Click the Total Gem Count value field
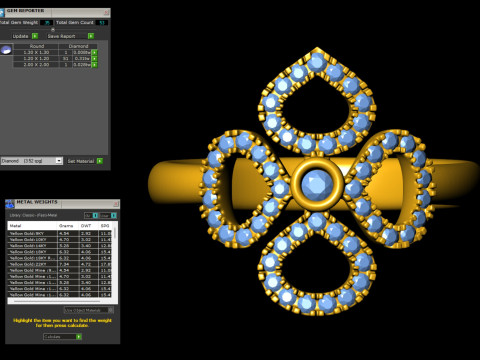The height and width of the screenshot is (360, 480). point(102,23)
